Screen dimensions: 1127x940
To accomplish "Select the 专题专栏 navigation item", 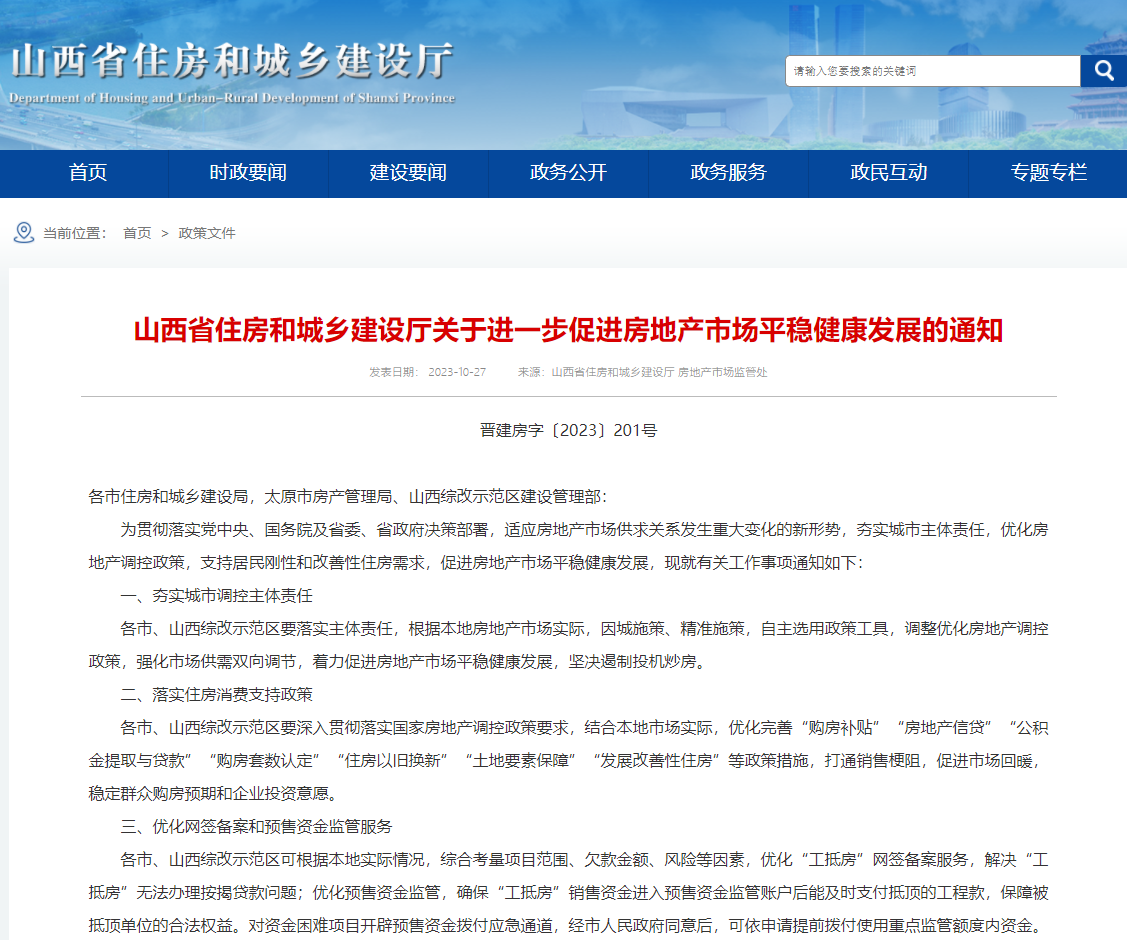I will (1048, 173).
